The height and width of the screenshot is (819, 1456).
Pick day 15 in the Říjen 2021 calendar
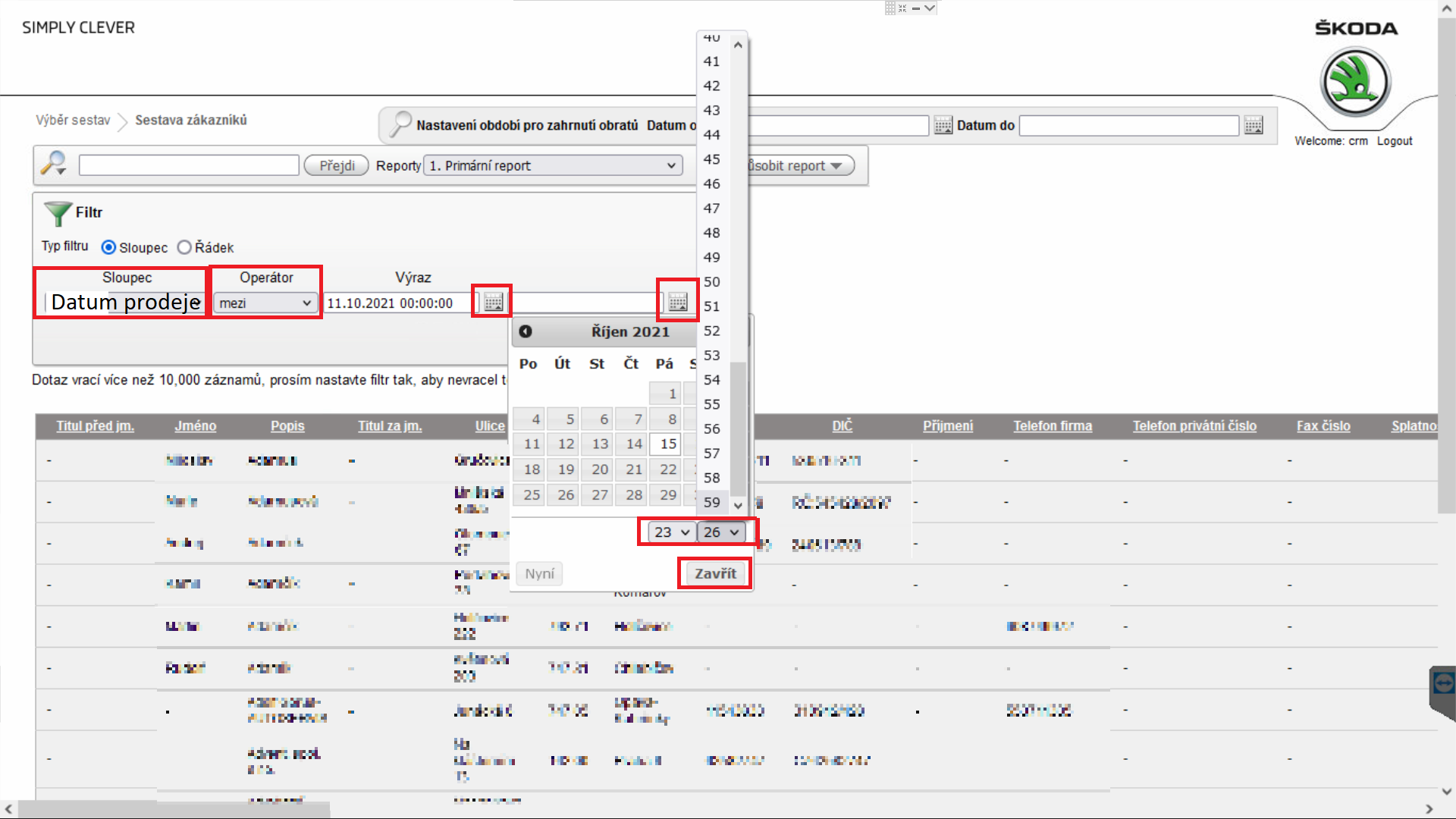pos(667,444)
